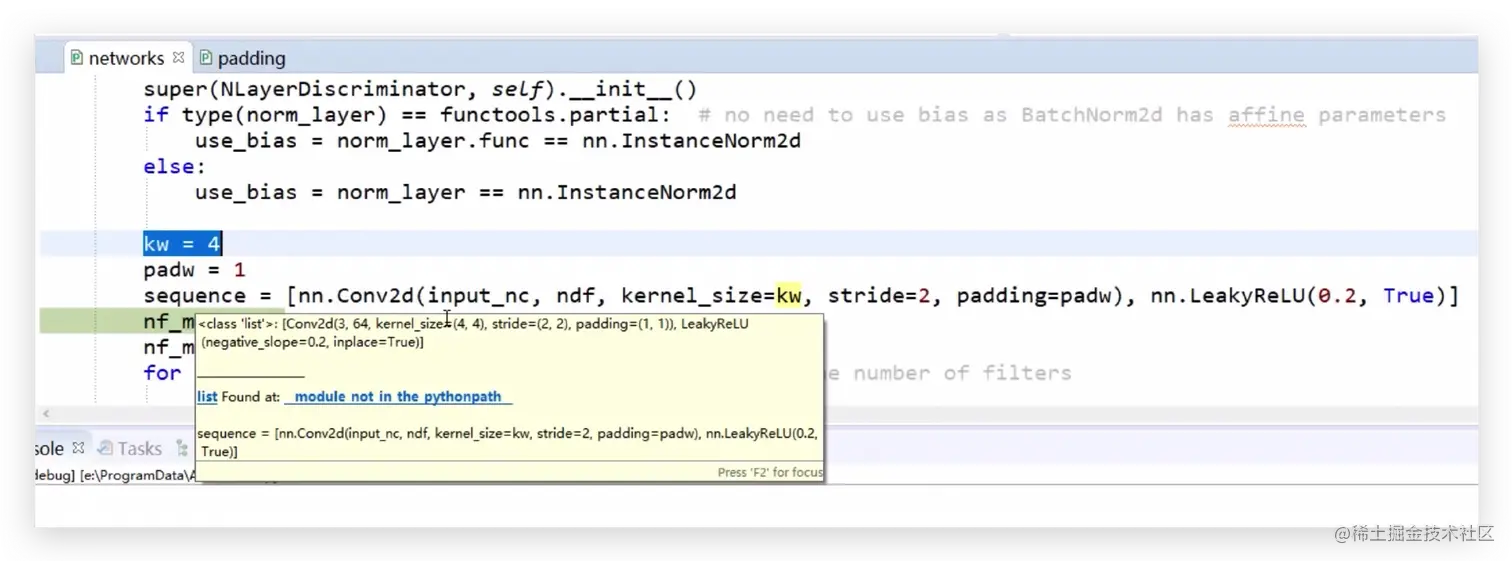The height and width of the screenshot is (561, 1512).
Task: Click the console path text 'e:\ProgramData'
Action: [x=138, y=476]
